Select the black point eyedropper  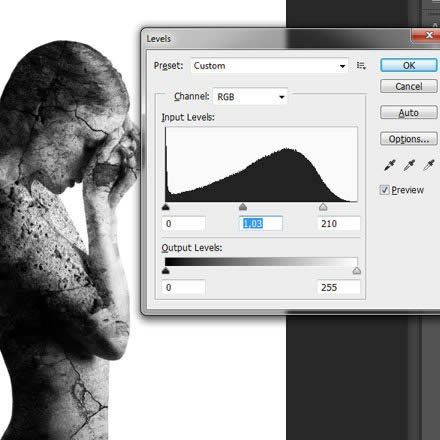coord(390,165)
